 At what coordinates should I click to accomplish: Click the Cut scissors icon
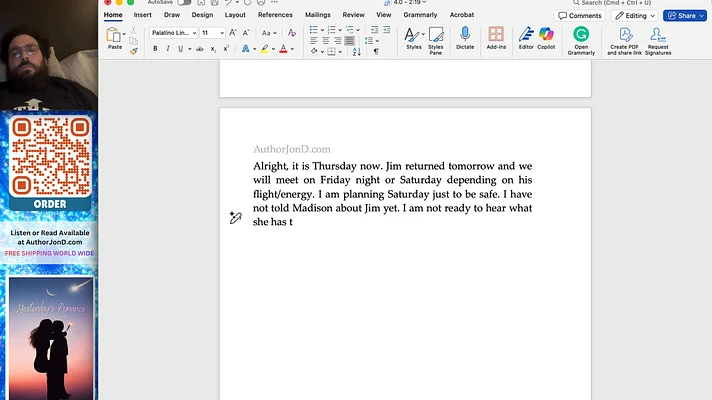[134, 30]
